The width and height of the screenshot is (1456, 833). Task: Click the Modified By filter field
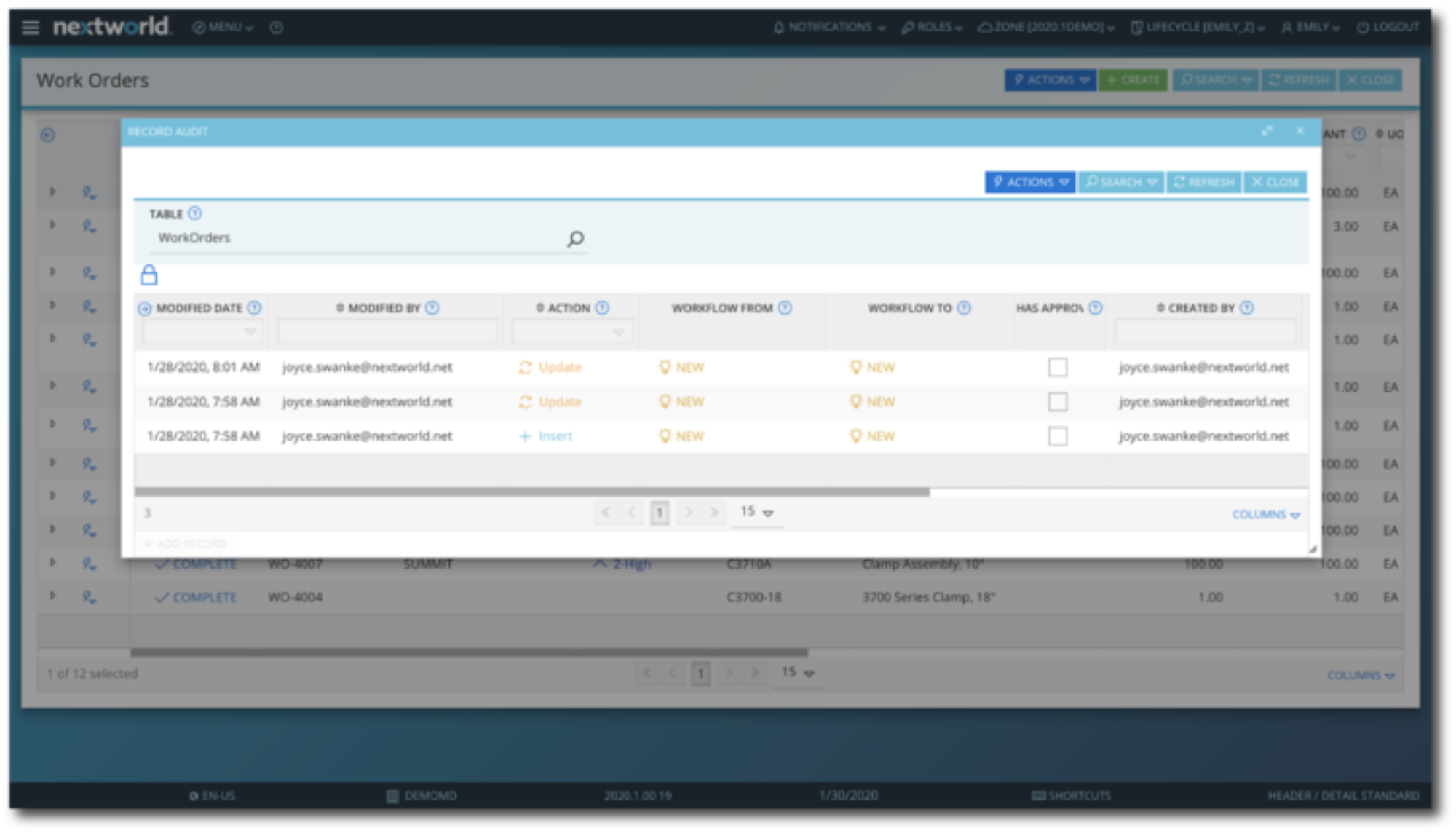tap(388, 332)
